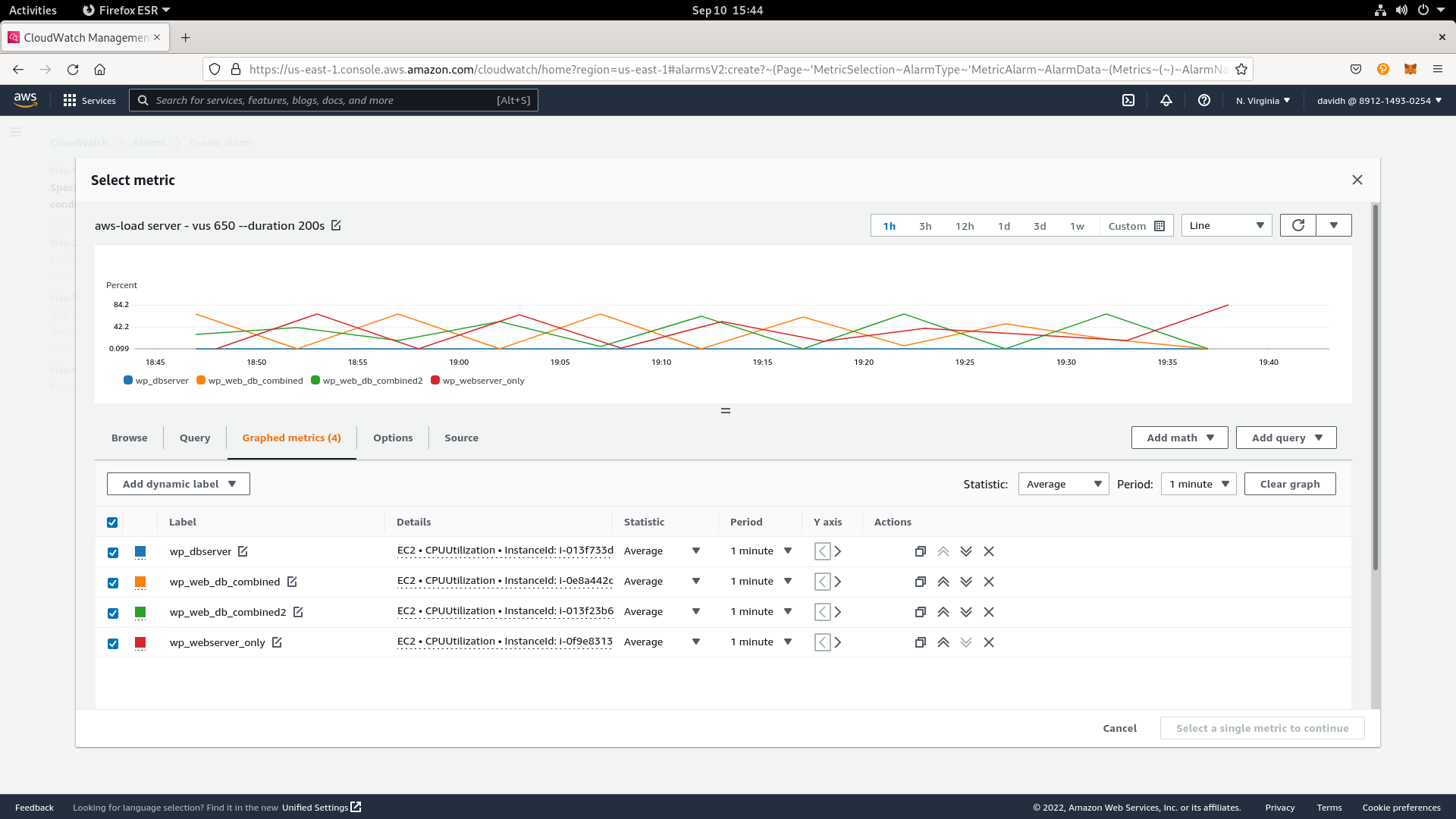Screen dimensions: 1456x819
Task: Edit the wp_web_db_combined label
Action: tap(292, 582)
